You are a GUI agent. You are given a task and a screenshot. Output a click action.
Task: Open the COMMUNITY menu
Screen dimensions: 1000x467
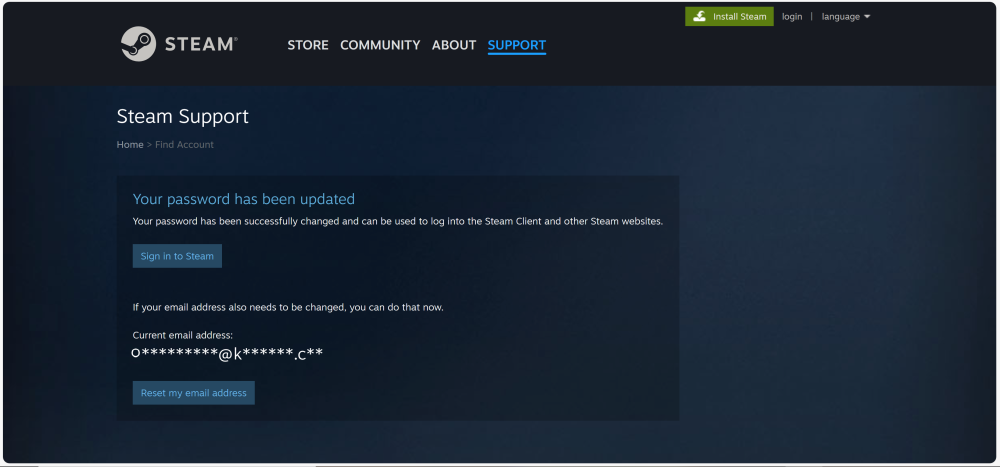[380, 45]
